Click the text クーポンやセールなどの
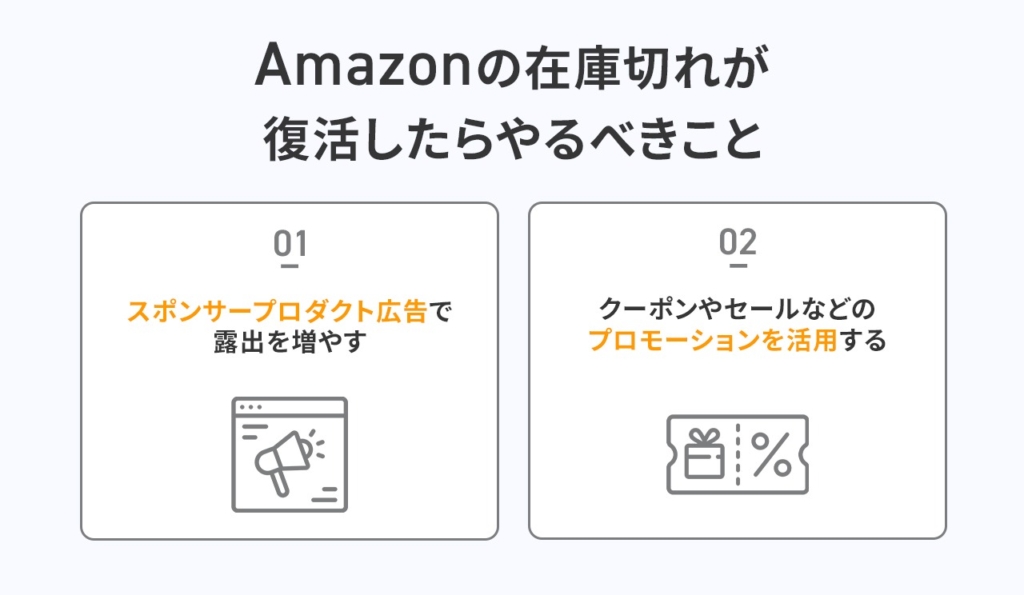Screen dimensions: 1024x595 [x=737, y=309]
